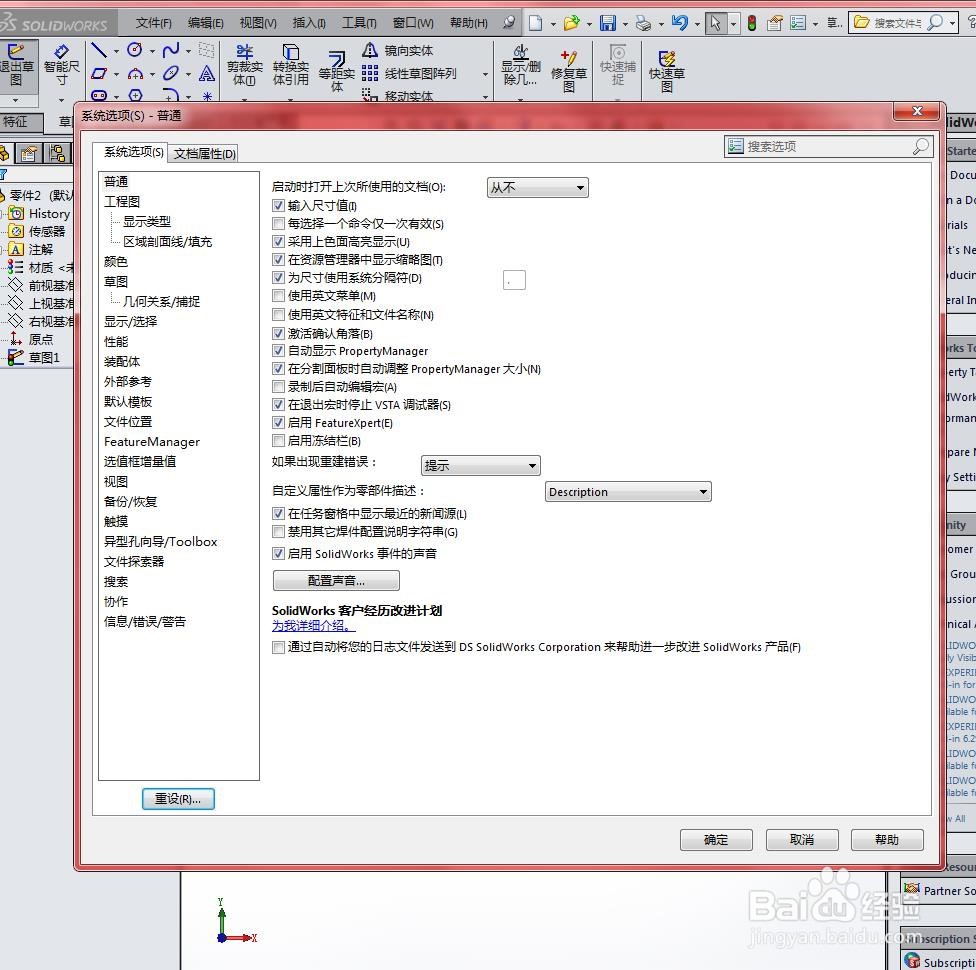The height and width of the screenshot is (970, 976).
Task: Click the Select cursor tool
Action: [x=715, y=23]
